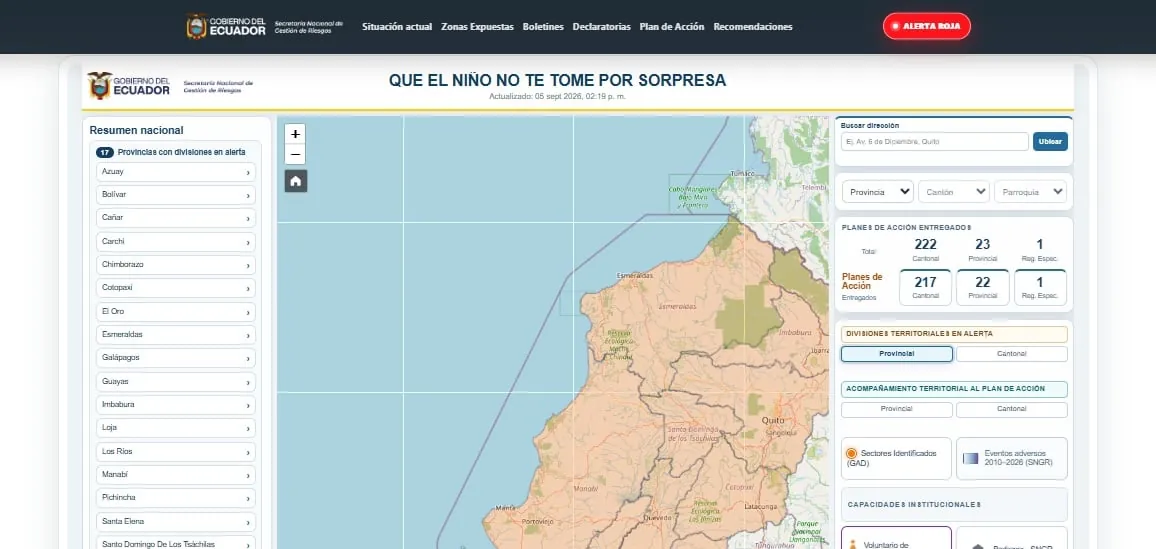Expand Santo Domingo De Los Tsáchilas row
The image size is (1156, 549).
[175, 544]
